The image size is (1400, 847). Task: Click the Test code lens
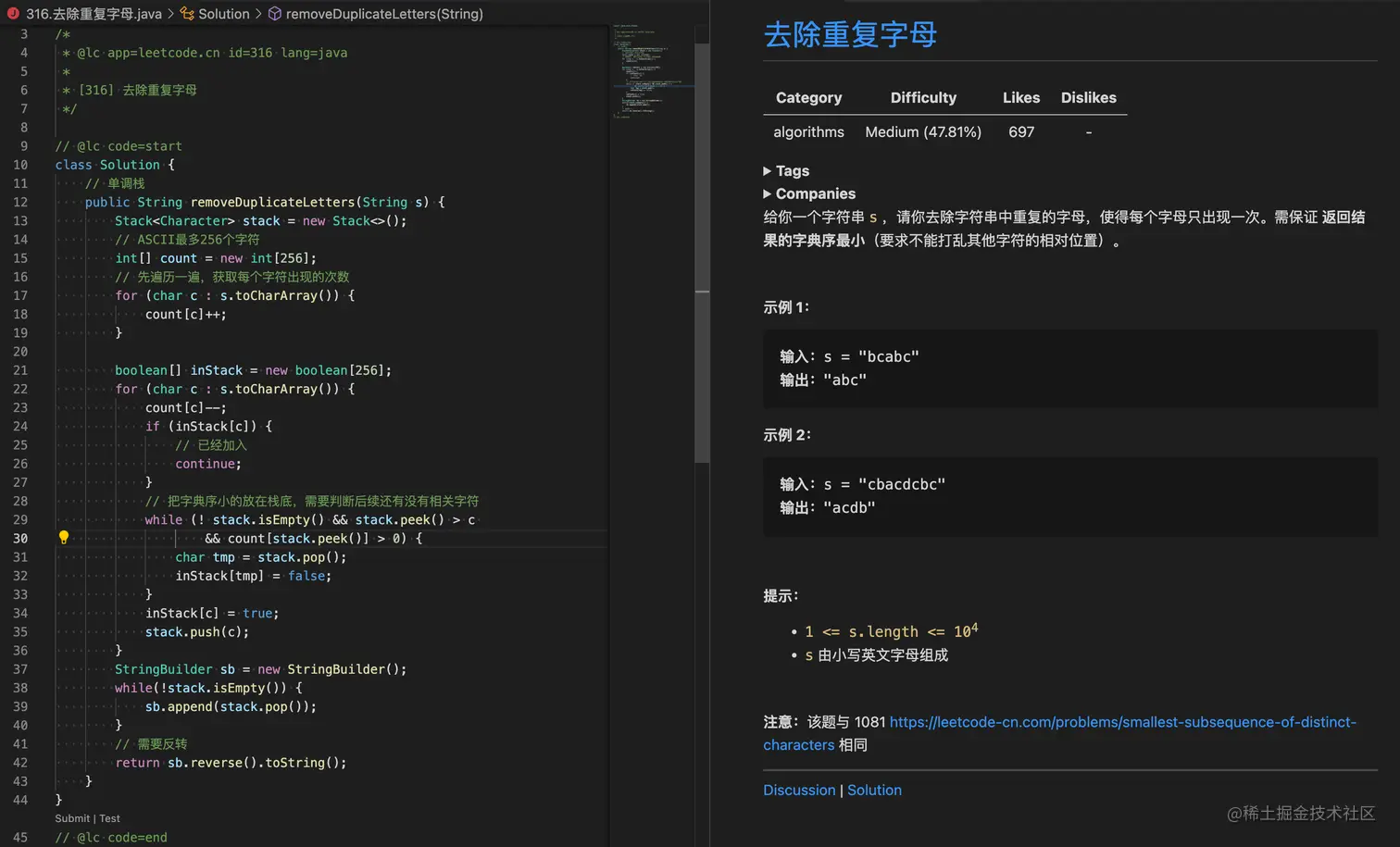(110, 818)
